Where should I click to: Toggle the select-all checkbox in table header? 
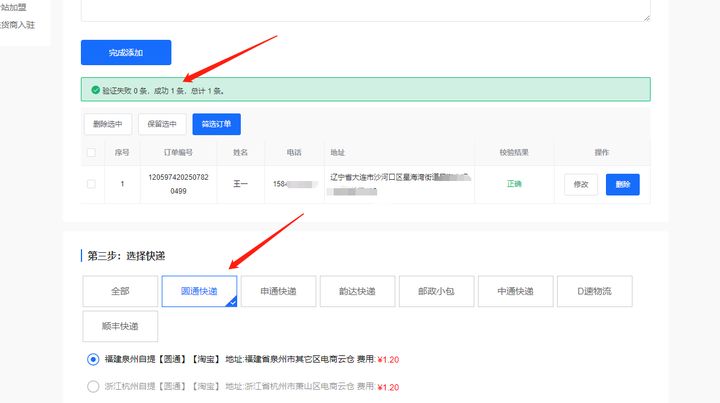(x=91, y=152)
